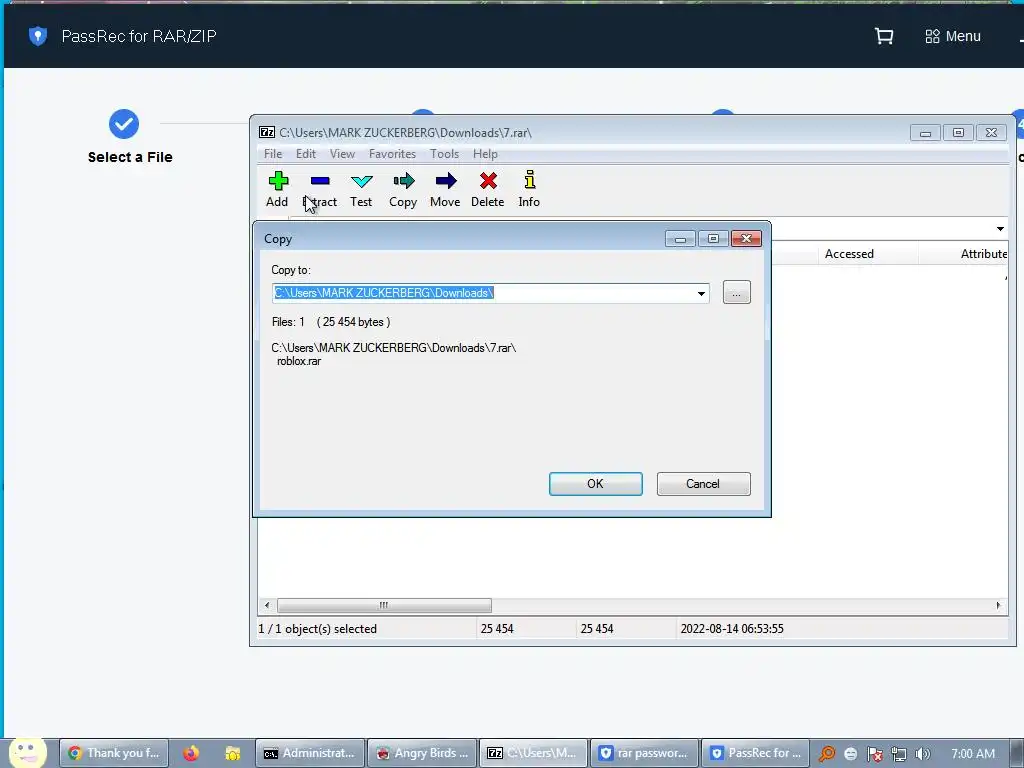The height and width of the screenshot is (768, 1024).
Task: Click the 7z icon in window title bar
Action: (x=266, y=133)
